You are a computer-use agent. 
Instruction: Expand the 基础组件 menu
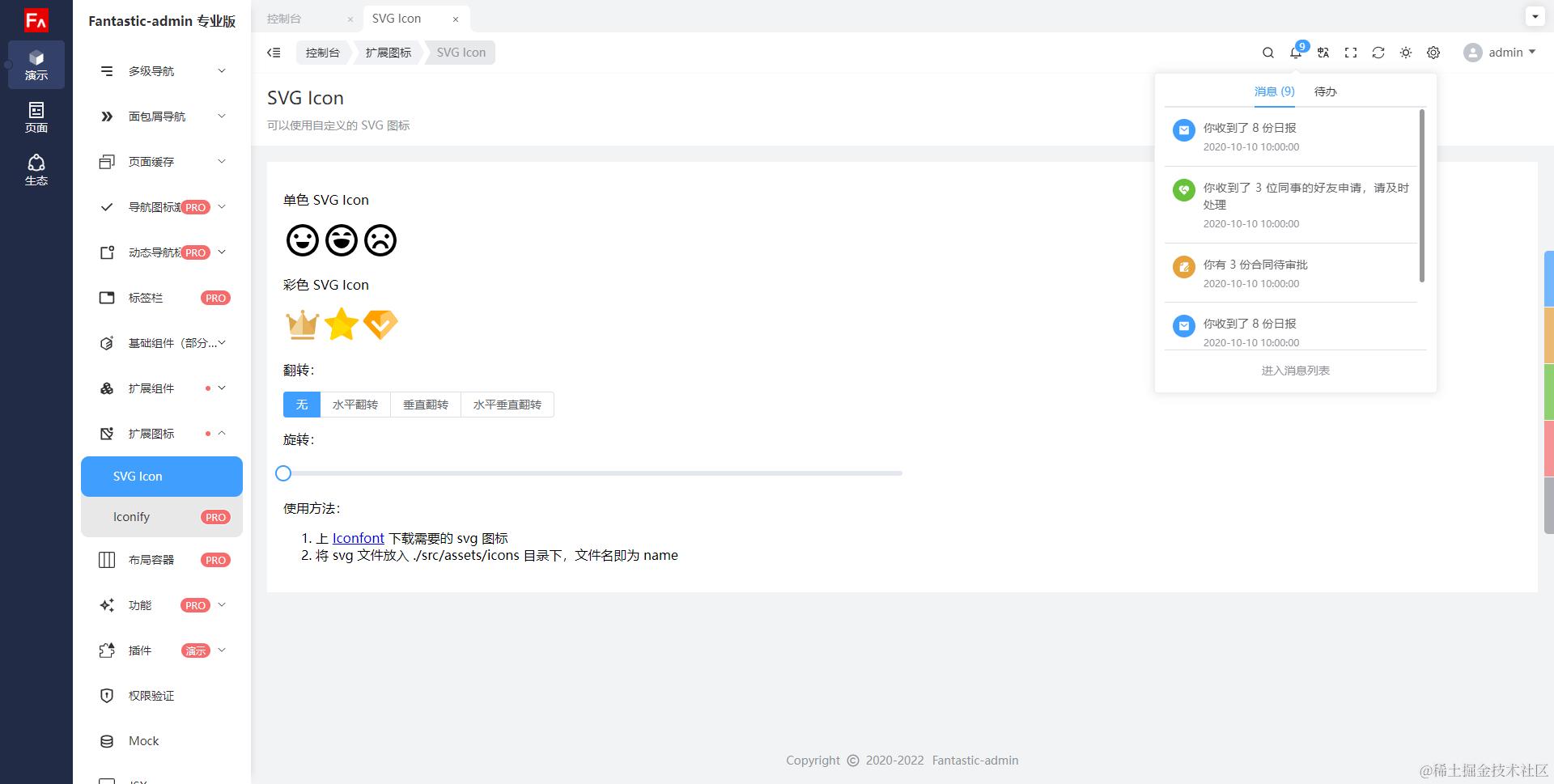162,343
